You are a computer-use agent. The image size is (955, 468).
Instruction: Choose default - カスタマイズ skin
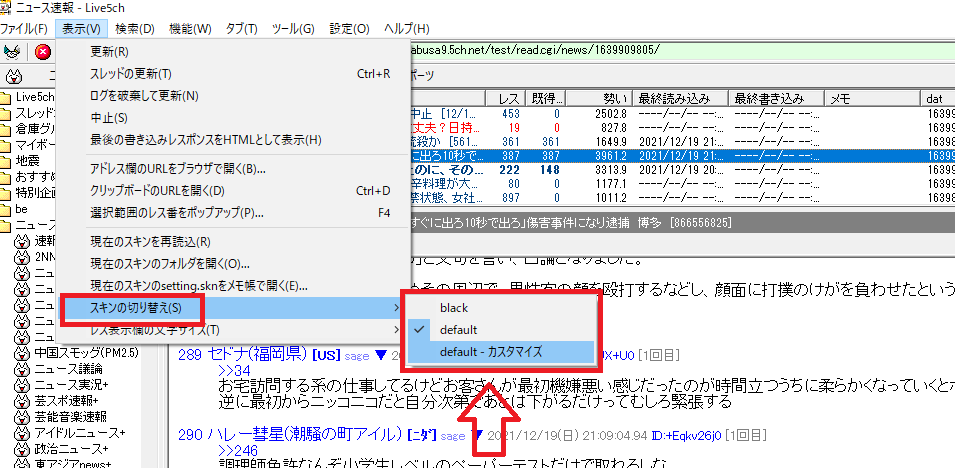pyautogui.click(x=501, y=352)
